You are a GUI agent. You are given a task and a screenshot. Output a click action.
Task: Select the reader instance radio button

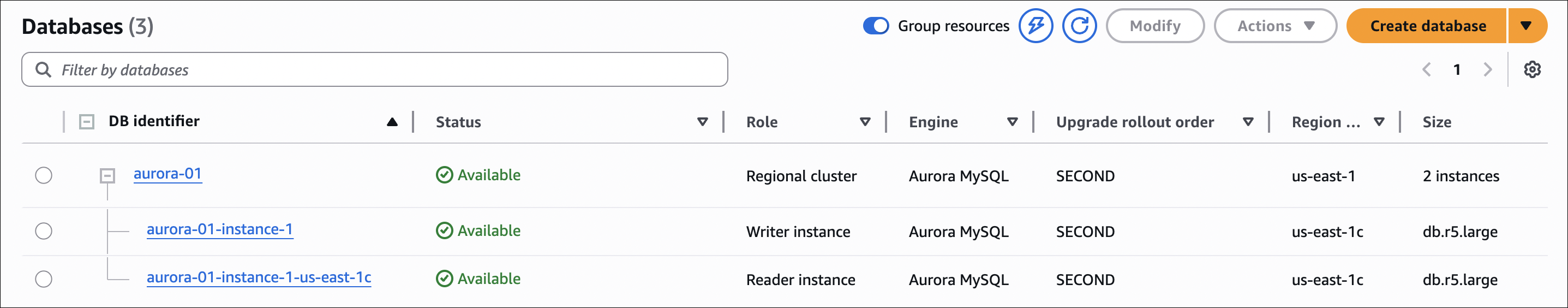[x=44, y=280]
